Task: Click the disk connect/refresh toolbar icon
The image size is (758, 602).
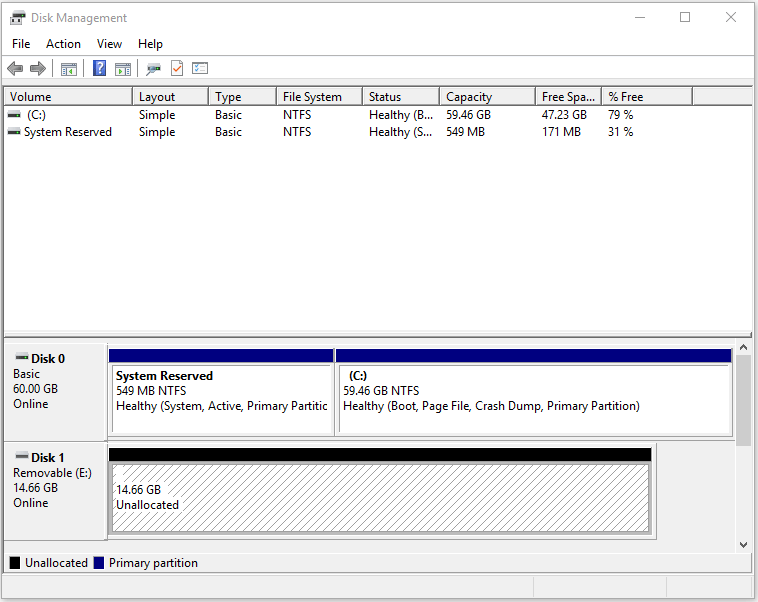Action: [153, 69]
